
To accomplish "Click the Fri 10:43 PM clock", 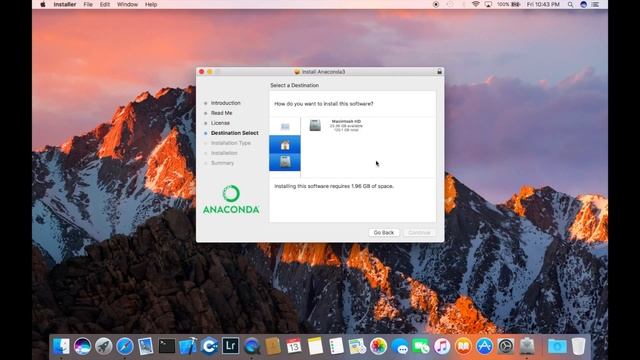I will (543, 4).
